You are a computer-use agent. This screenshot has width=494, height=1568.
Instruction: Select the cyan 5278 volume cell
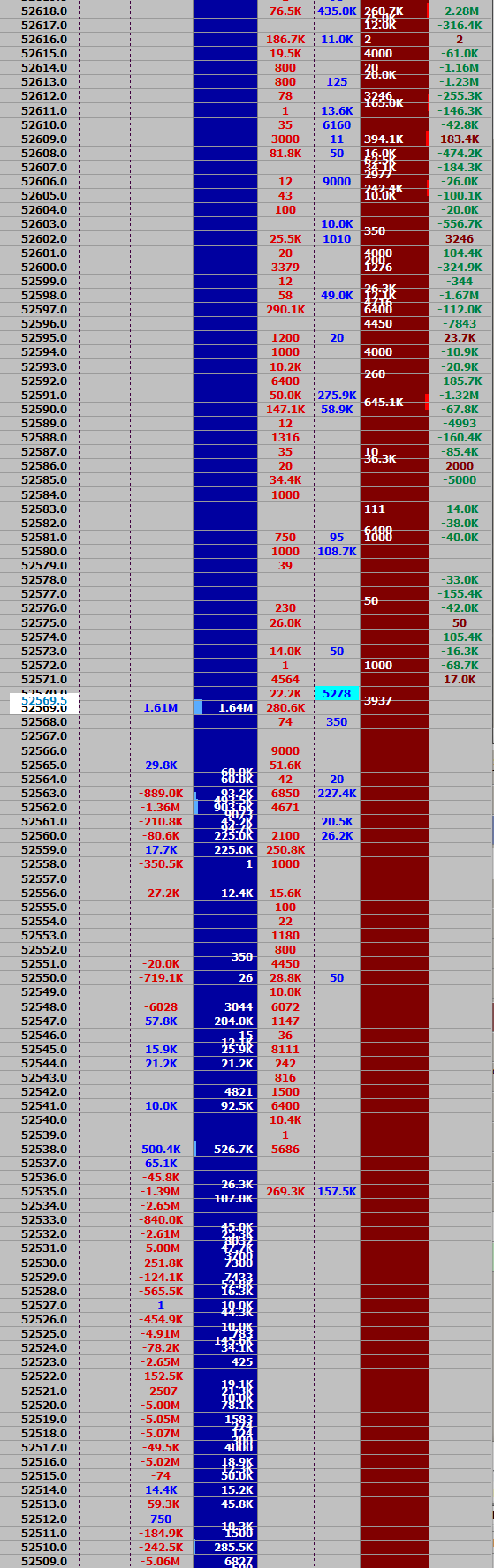click(337, 694)
